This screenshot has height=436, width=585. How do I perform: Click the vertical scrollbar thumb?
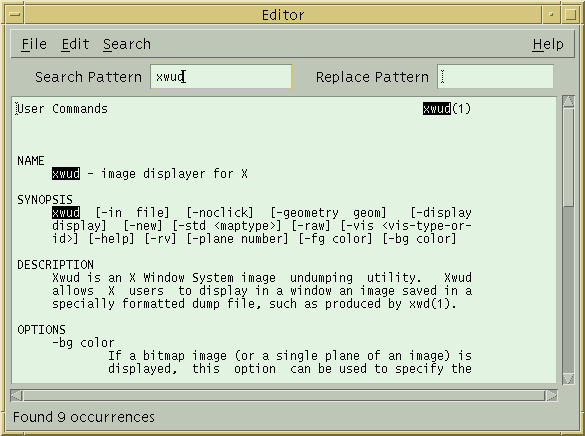(x=568, y=157)
